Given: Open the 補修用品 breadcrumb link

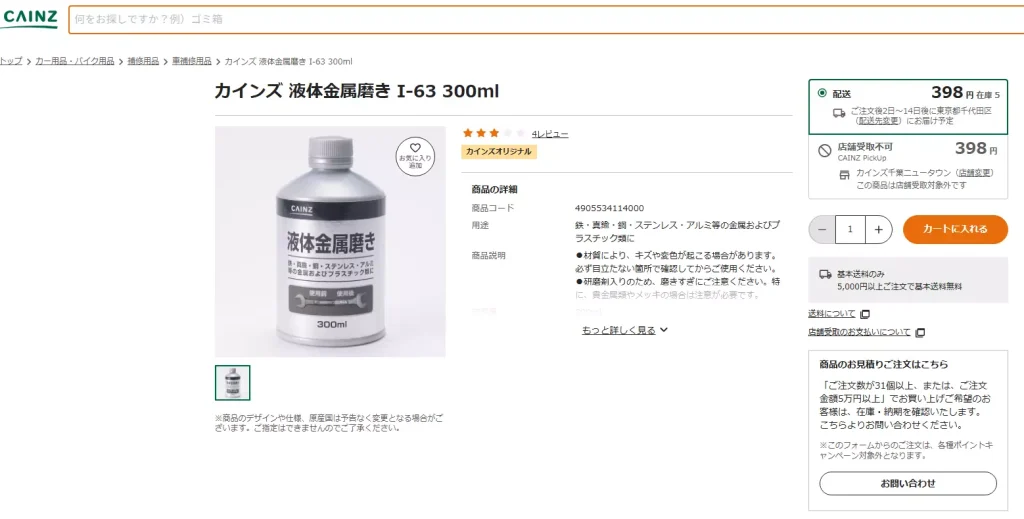Looking at the screenshot, I should tap(143, 61).
